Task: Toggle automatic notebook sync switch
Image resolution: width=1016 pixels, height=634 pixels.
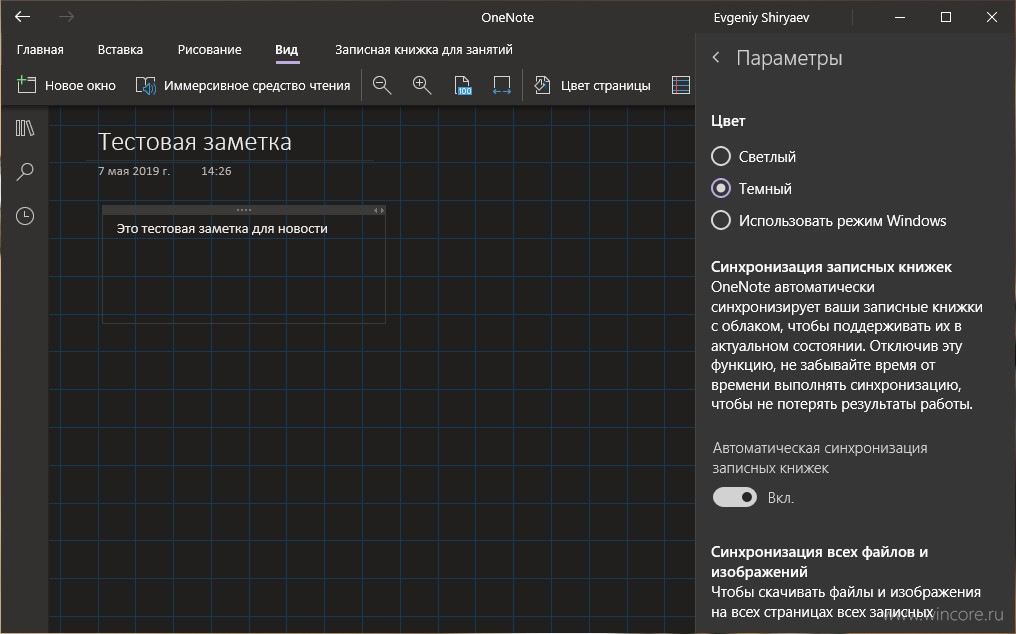Action: coord(735,497)
